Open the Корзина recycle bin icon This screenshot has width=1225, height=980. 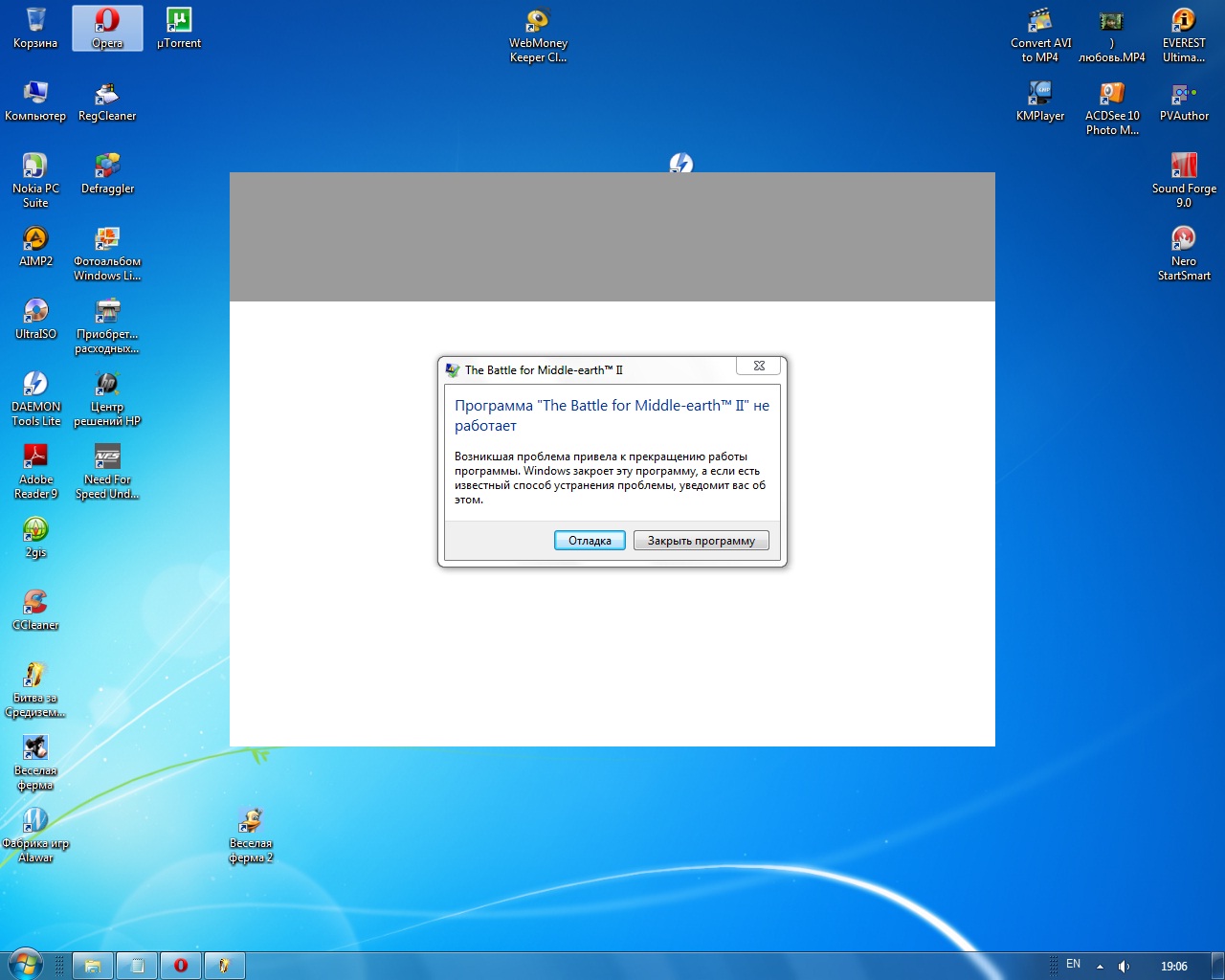35,28
